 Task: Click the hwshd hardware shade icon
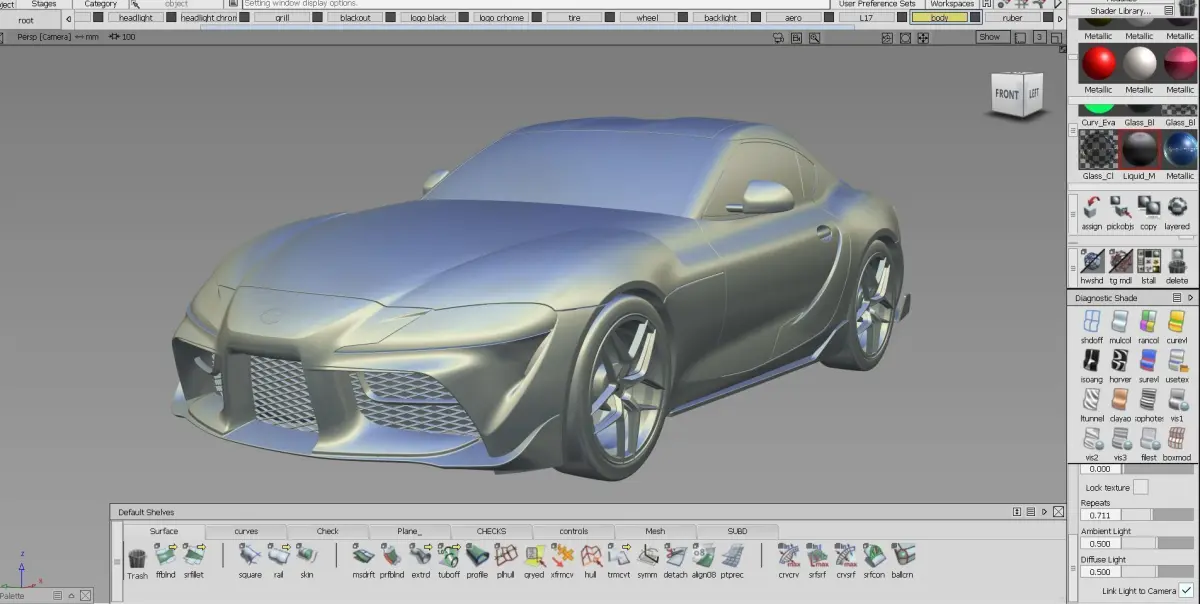[1092, 266]
